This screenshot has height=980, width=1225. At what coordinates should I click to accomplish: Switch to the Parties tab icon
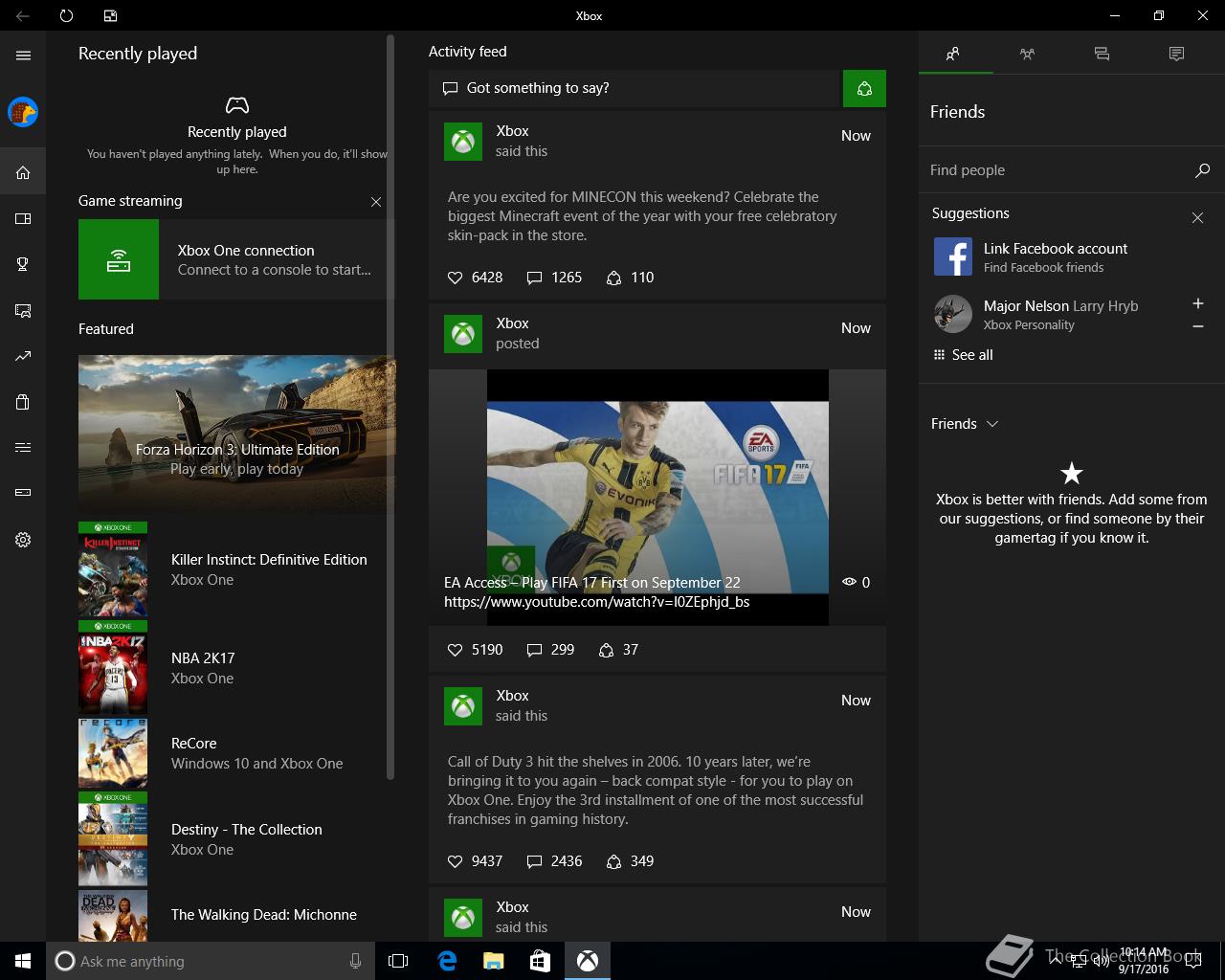1027,54
